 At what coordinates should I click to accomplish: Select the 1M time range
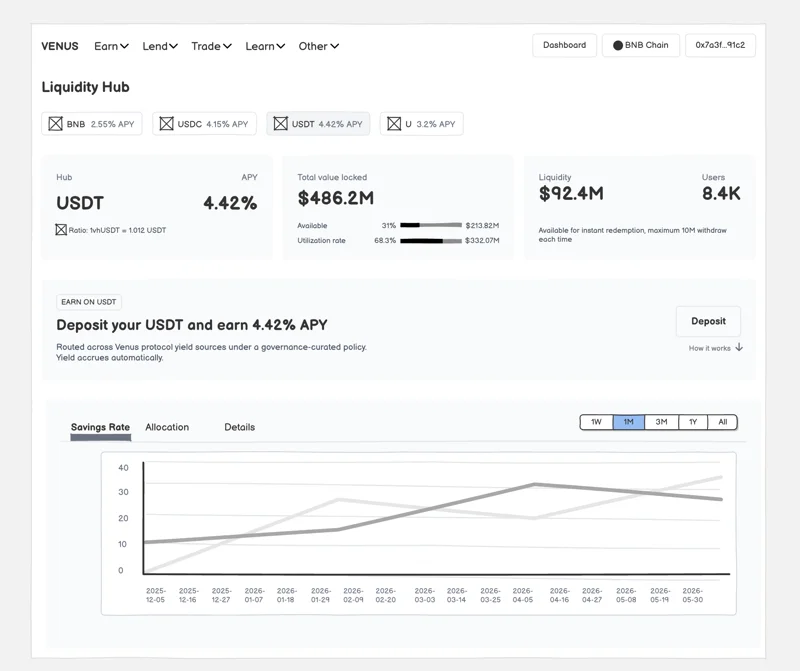coord(629,422)
